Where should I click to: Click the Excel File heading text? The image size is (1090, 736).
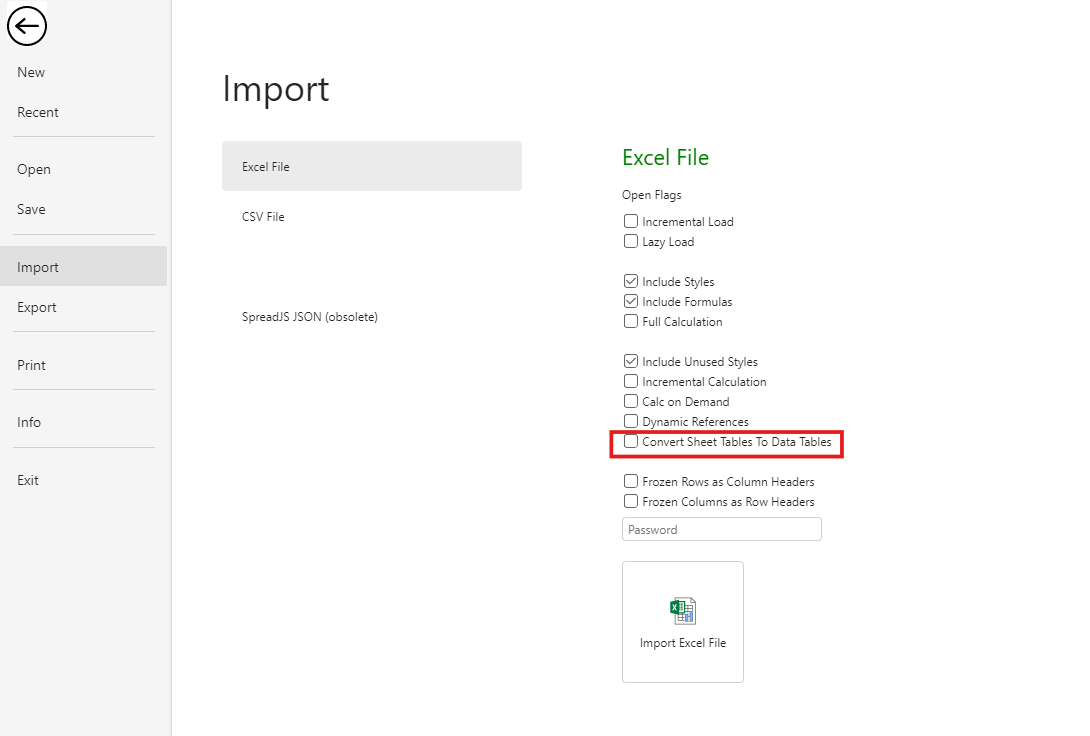tap(665, 158)
